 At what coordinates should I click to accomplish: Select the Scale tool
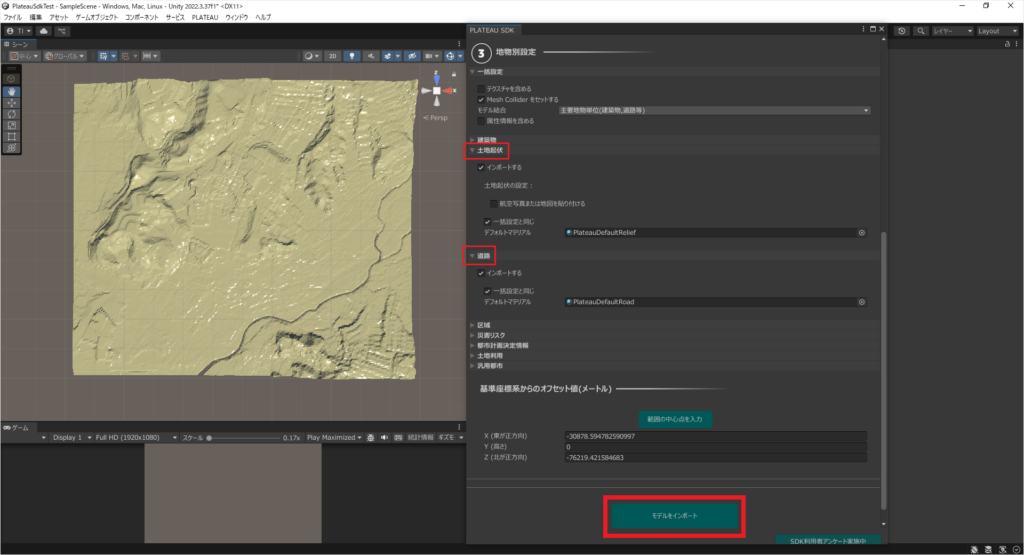11,125
